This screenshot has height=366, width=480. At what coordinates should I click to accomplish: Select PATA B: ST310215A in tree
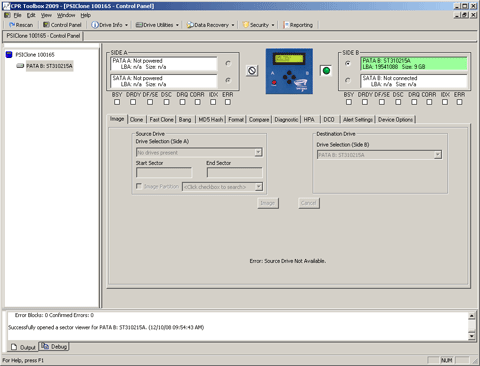49,66
